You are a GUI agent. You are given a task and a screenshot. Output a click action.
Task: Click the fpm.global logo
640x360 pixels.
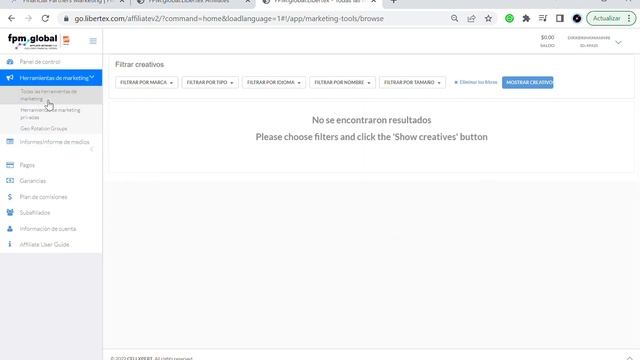39,41
